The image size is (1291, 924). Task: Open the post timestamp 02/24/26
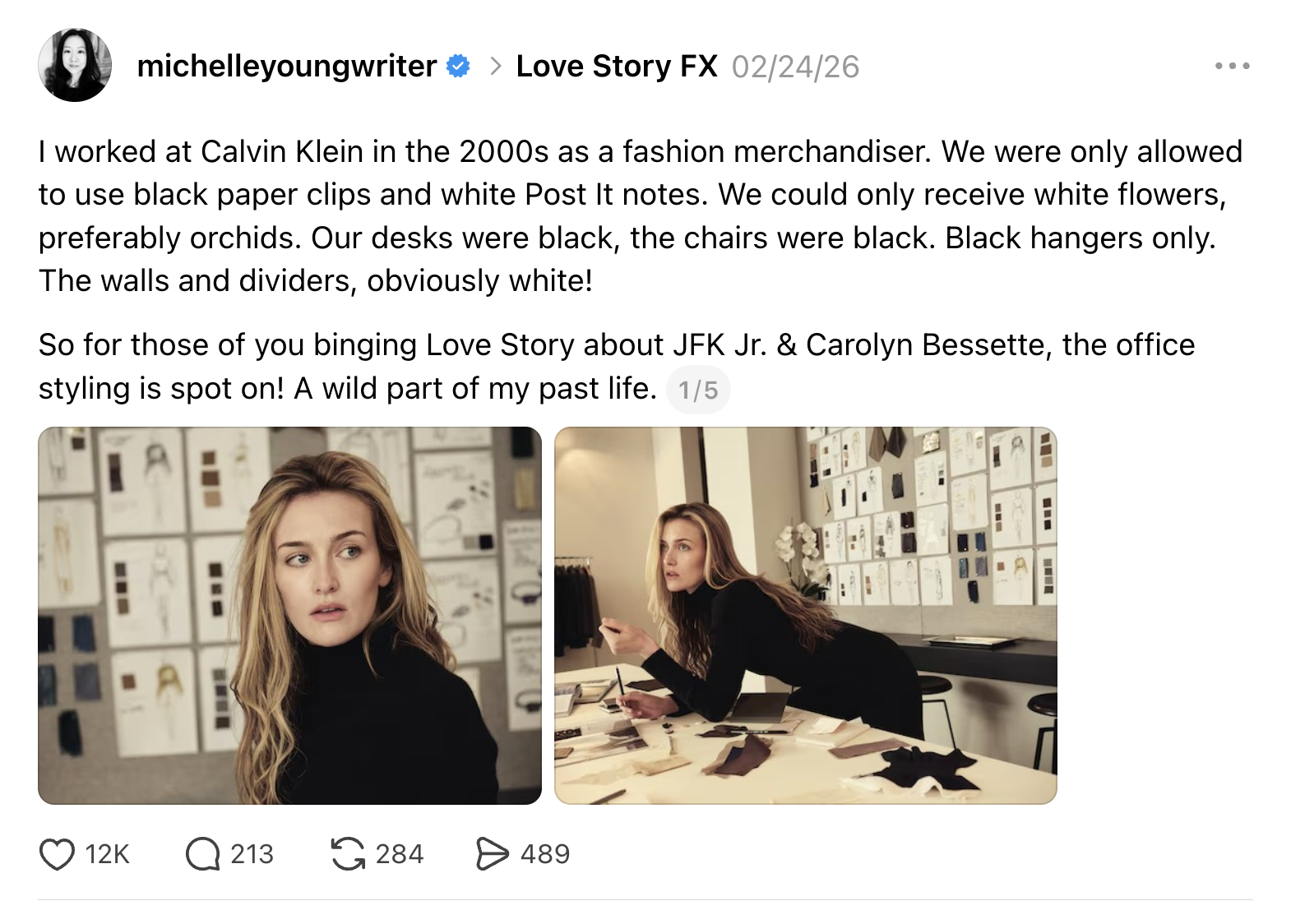point(796,66)
